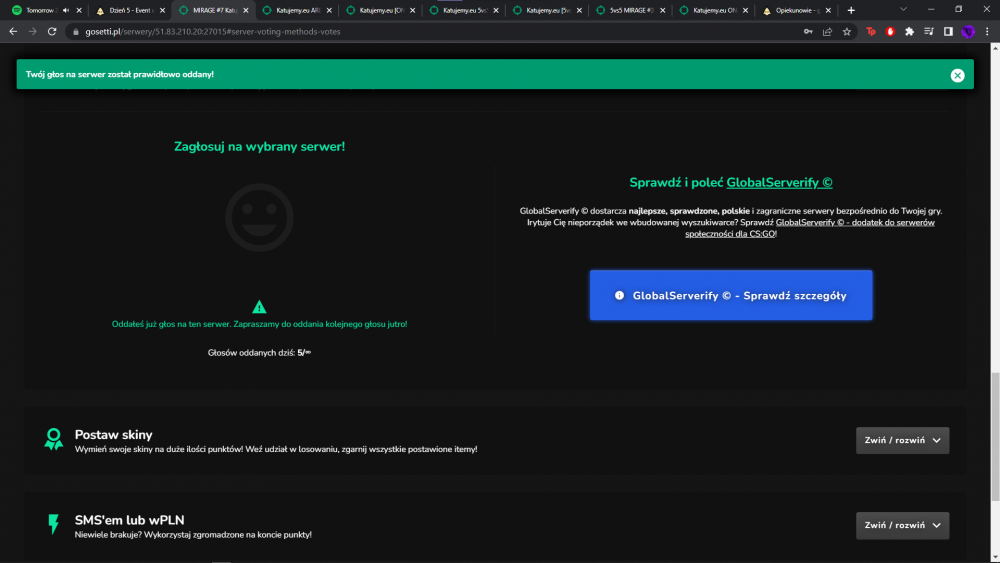Viewport: 1000px width, 563px height.
Task: Click the share page icon in address bar
Action: point(827,31)
